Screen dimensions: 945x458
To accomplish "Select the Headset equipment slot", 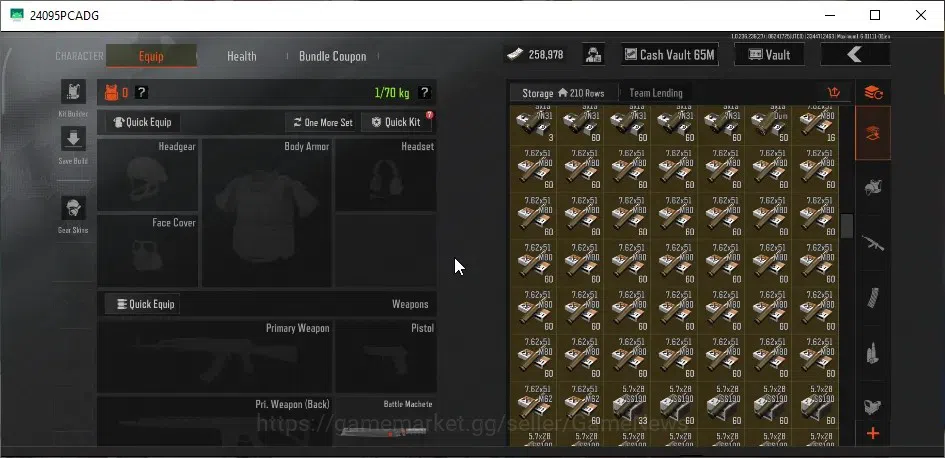I will tap(386, 175).
